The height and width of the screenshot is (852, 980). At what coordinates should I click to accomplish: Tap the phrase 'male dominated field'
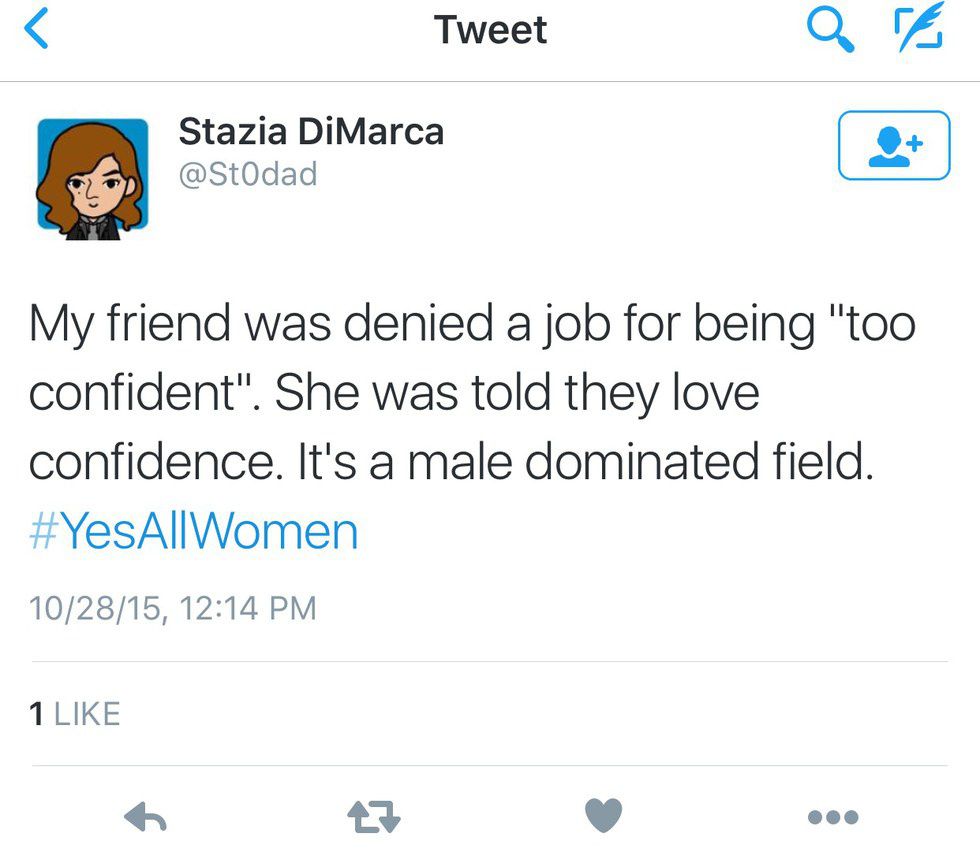click(x=640, y=461)
